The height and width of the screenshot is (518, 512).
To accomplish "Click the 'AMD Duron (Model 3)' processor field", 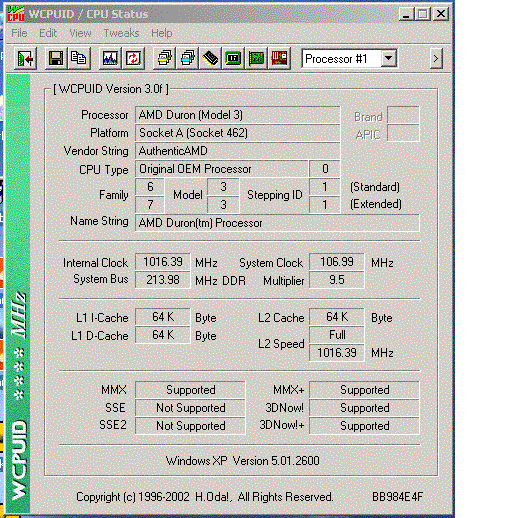I will pos(238,115).
